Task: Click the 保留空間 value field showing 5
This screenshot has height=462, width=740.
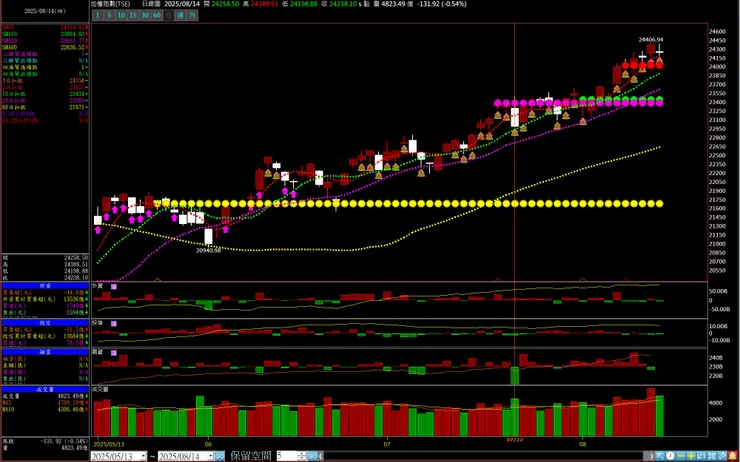Action: [x=287, y=456]
